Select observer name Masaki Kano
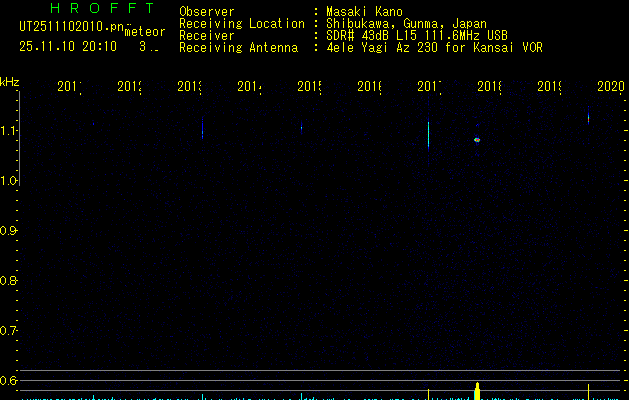Image resolution: width=629 pixels, height=400 pixels. pyautogui.click(x=364, y=11)
